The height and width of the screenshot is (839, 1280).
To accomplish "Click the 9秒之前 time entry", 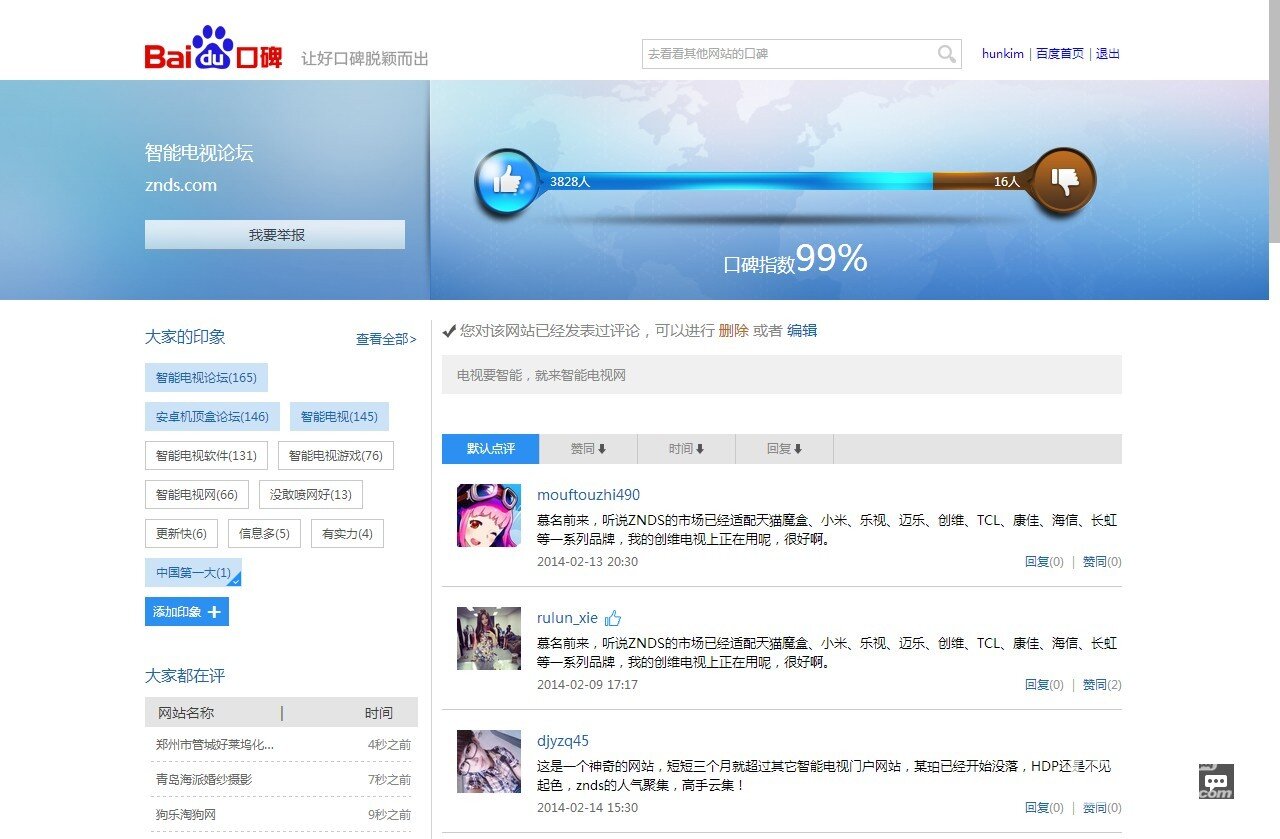I will 389,815.
